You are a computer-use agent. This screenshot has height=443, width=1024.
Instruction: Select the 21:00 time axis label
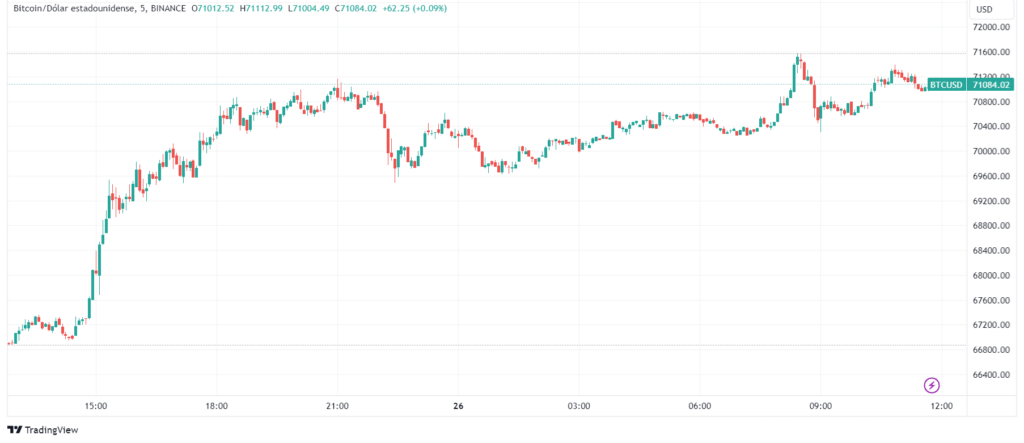337,406
